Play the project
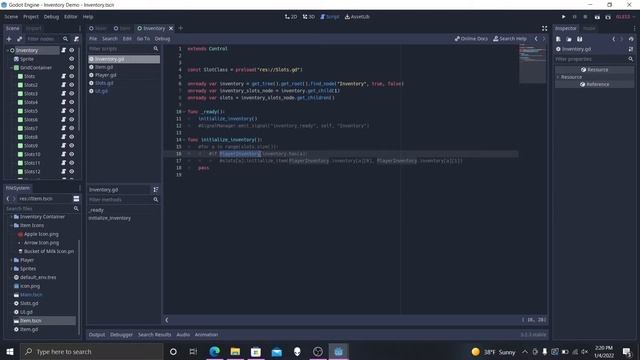 (564, 17)
